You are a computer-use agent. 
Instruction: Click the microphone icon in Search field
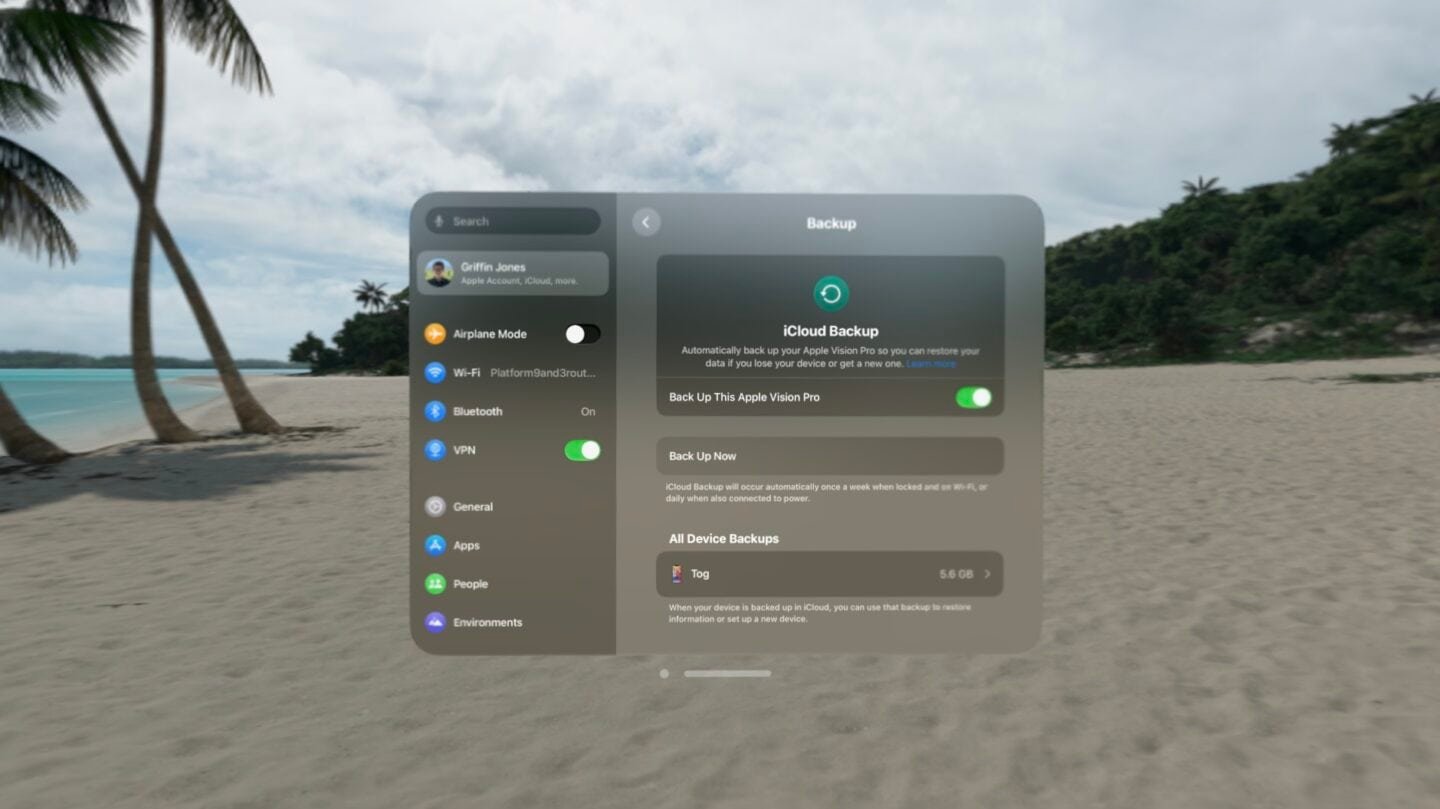tap(439, 221)
